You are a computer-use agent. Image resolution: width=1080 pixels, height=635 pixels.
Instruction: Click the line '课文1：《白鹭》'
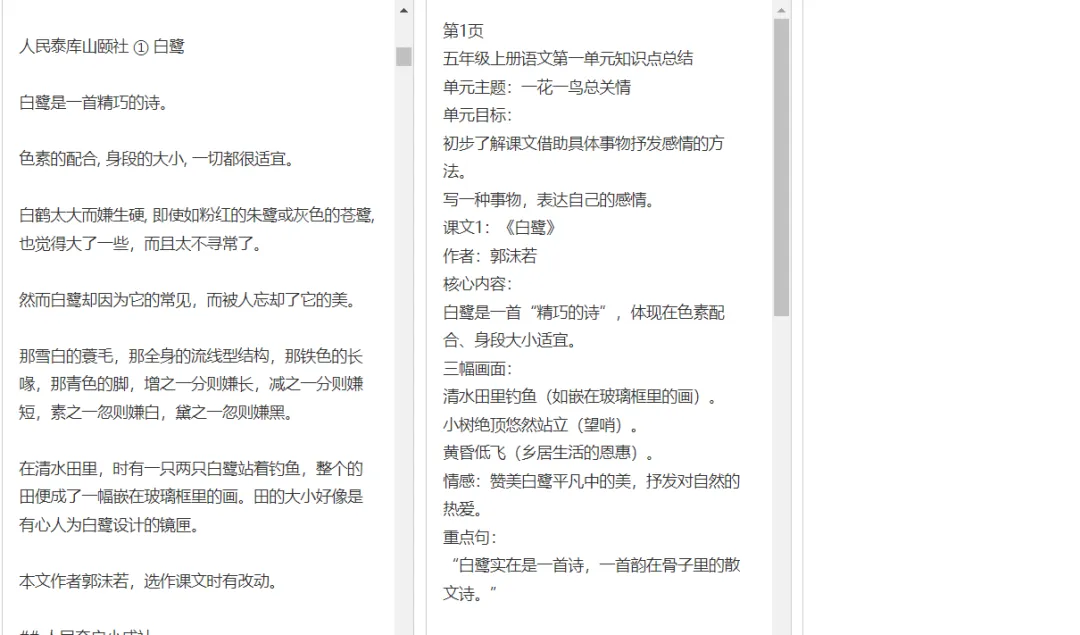click(499, 228)
